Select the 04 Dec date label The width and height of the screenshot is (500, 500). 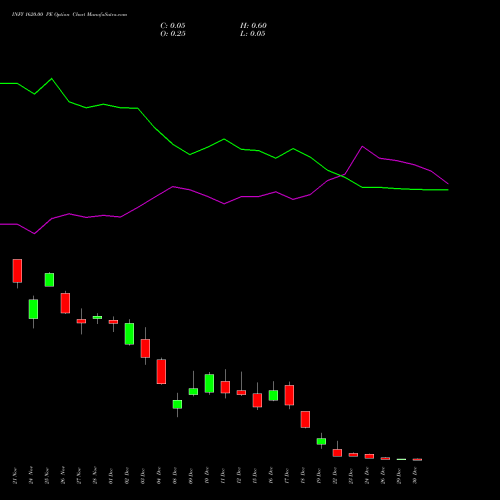[x=159, y=476]
